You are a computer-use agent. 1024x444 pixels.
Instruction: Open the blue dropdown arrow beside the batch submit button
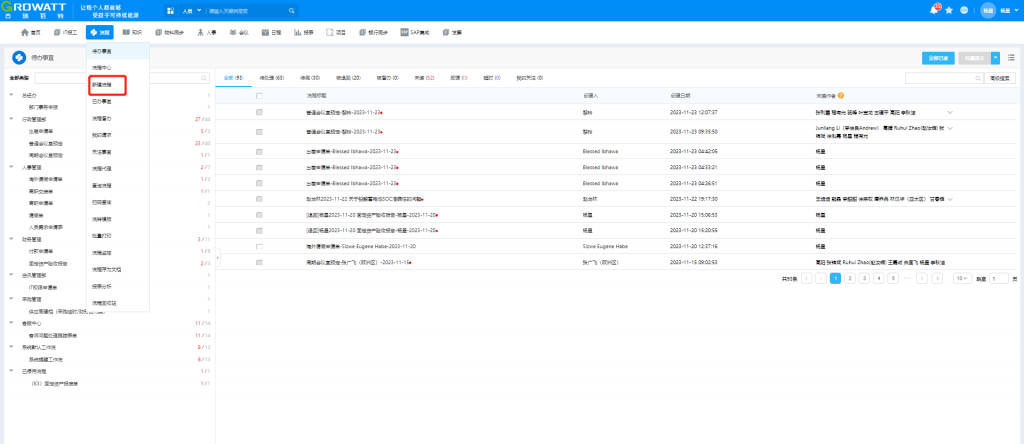pos(995,57)
